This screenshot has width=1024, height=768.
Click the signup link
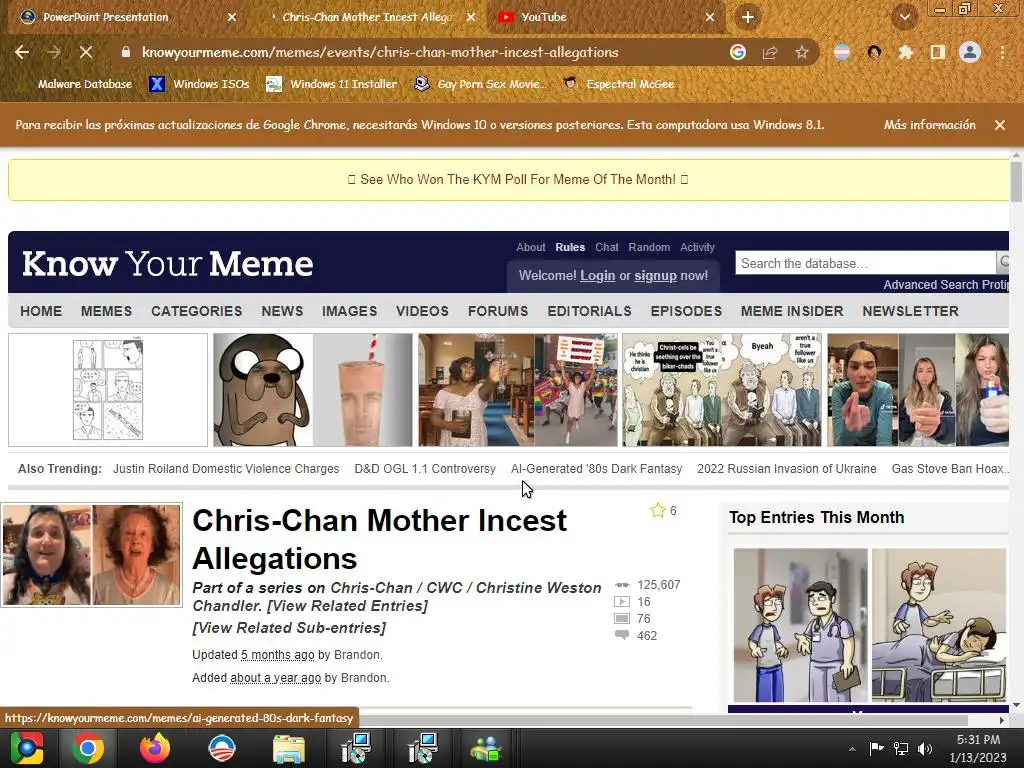[x=655, y=276]
